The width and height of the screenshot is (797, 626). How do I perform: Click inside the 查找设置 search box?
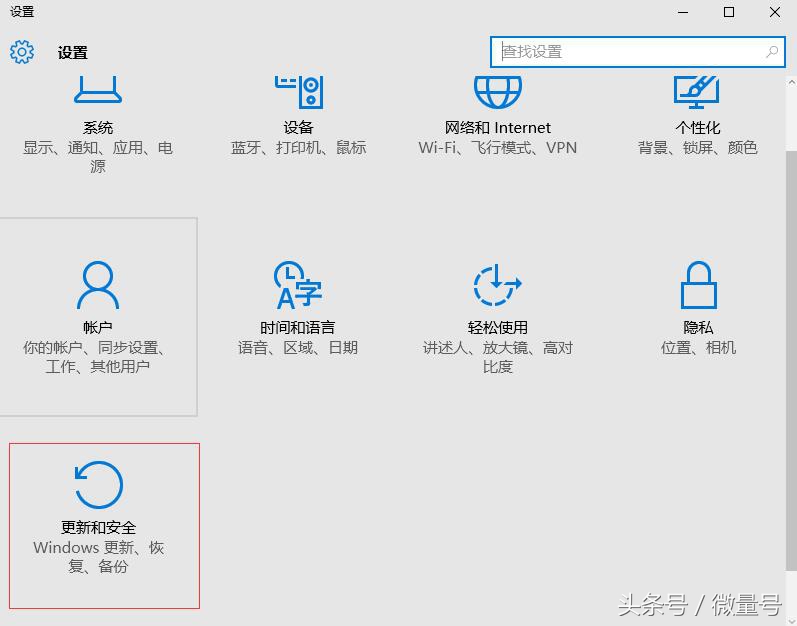[637, 52]
